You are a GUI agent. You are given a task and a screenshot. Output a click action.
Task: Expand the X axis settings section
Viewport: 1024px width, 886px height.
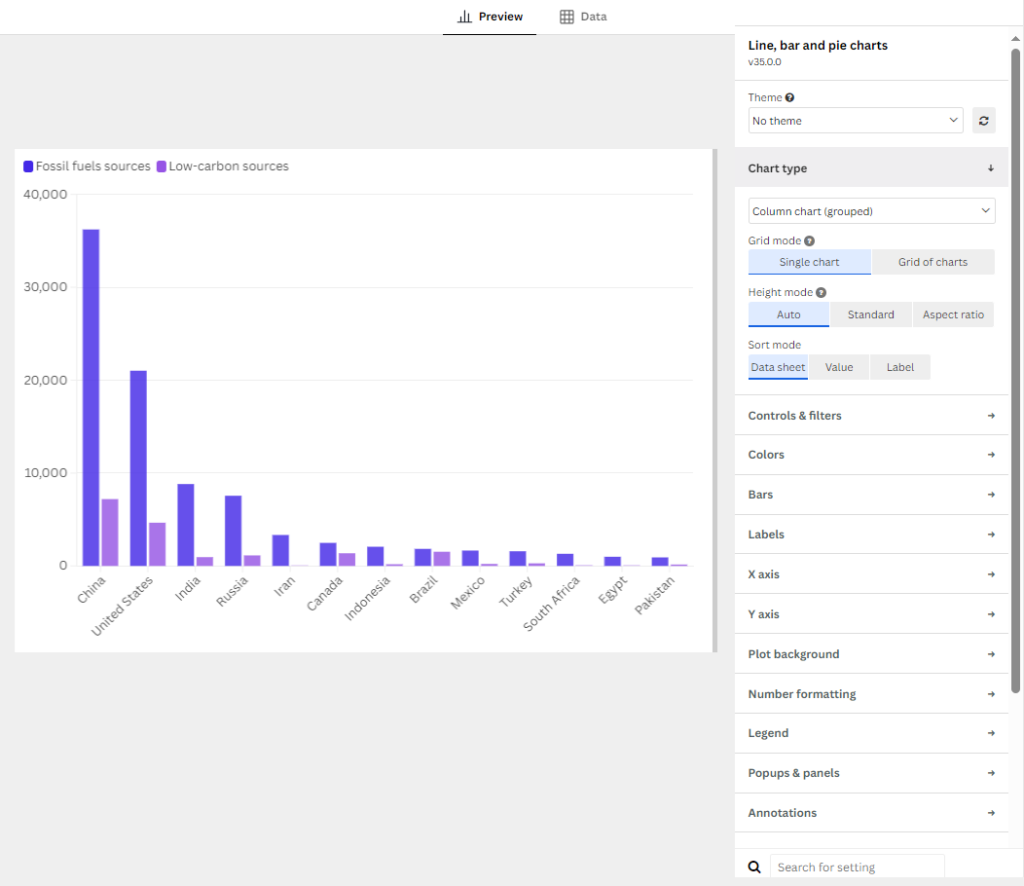pos(871,575)
